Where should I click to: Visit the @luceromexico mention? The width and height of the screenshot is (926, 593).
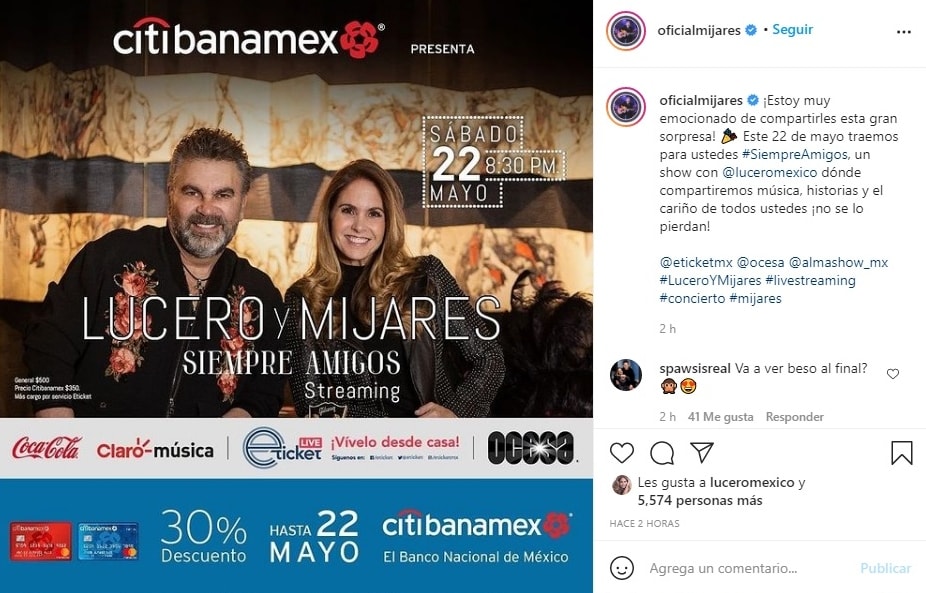pos(770,172)
